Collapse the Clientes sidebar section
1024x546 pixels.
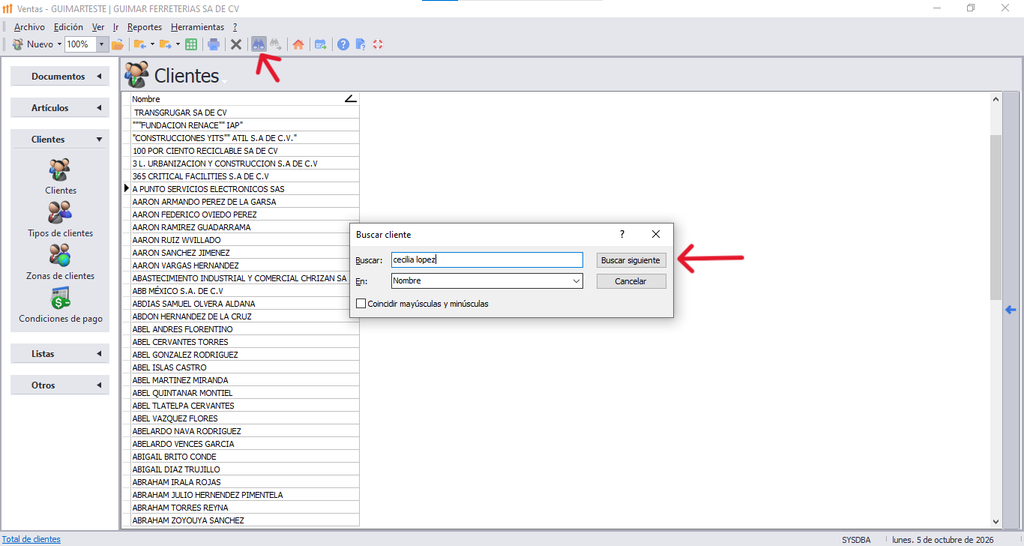[x=60, y=139]
